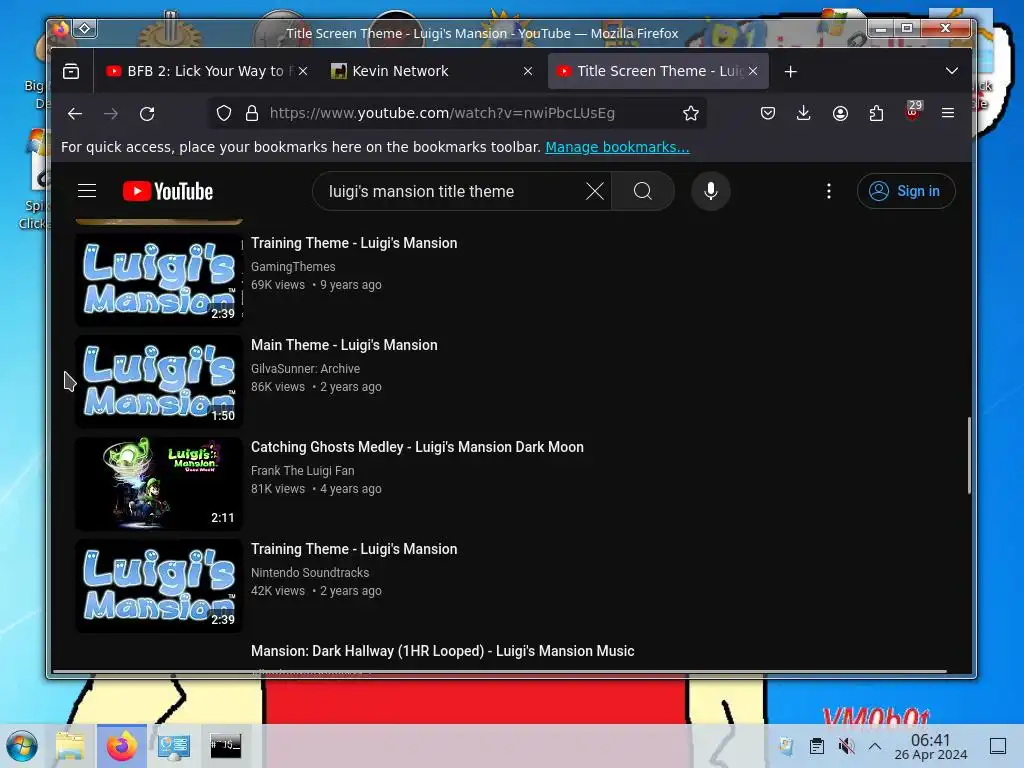This screenshot has height=768, width=1024.
Task: Open the Firefox application hamburger menu
Action: [948, 114]
